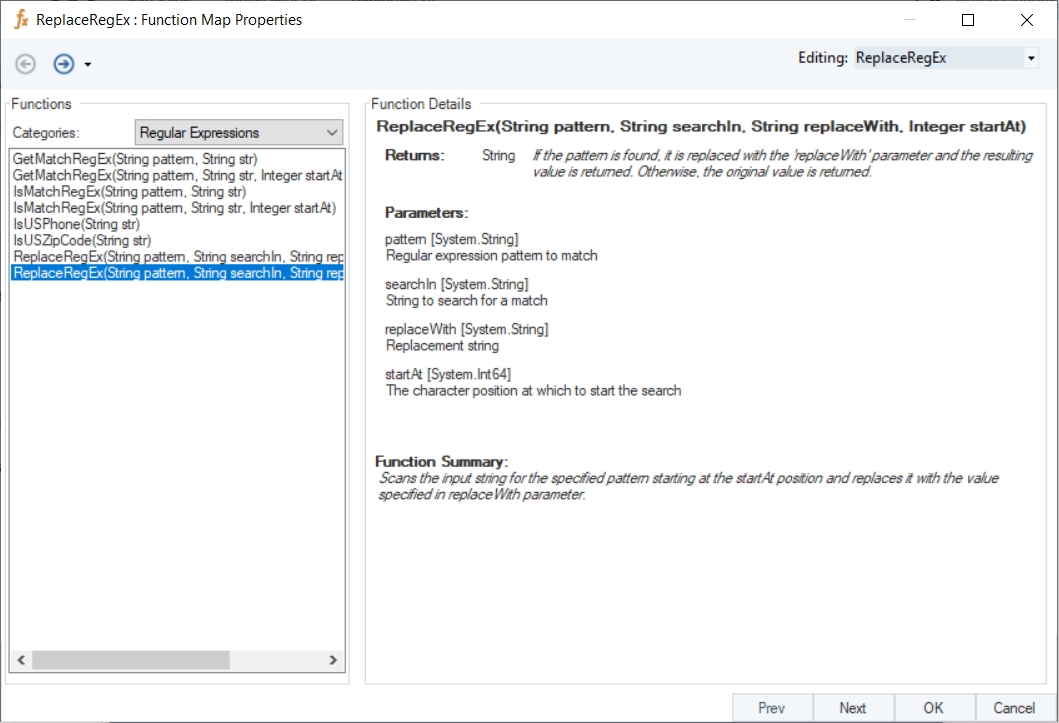This screenshot has height=723, width=1059.
Task: Maximize the Function Map Properties window
Action: click(967, 19)
